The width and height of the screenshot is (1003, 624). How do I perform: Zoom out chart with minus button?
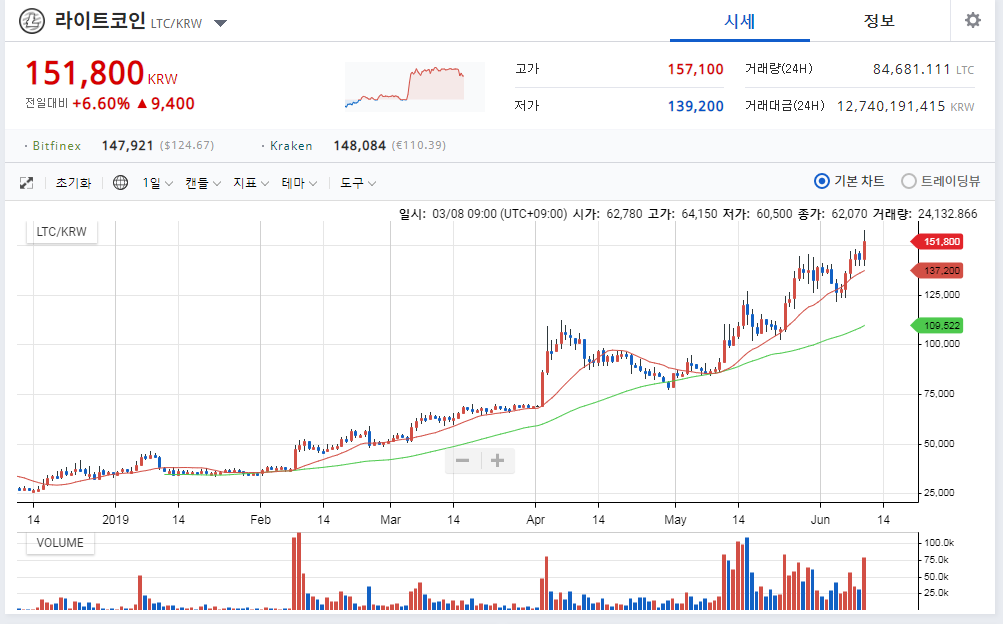(462, 460)
